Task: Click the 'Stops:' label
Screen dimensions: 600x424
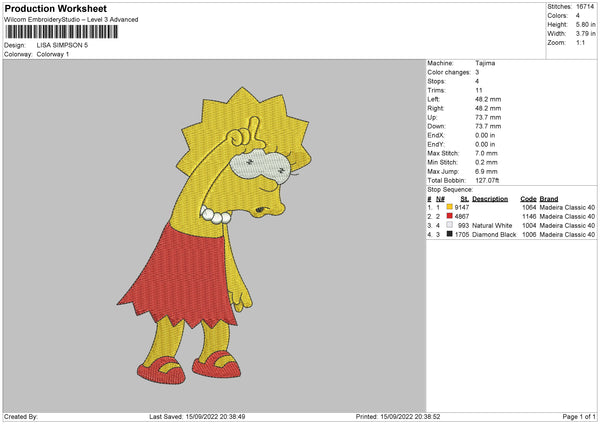Action: pos(436,81)
